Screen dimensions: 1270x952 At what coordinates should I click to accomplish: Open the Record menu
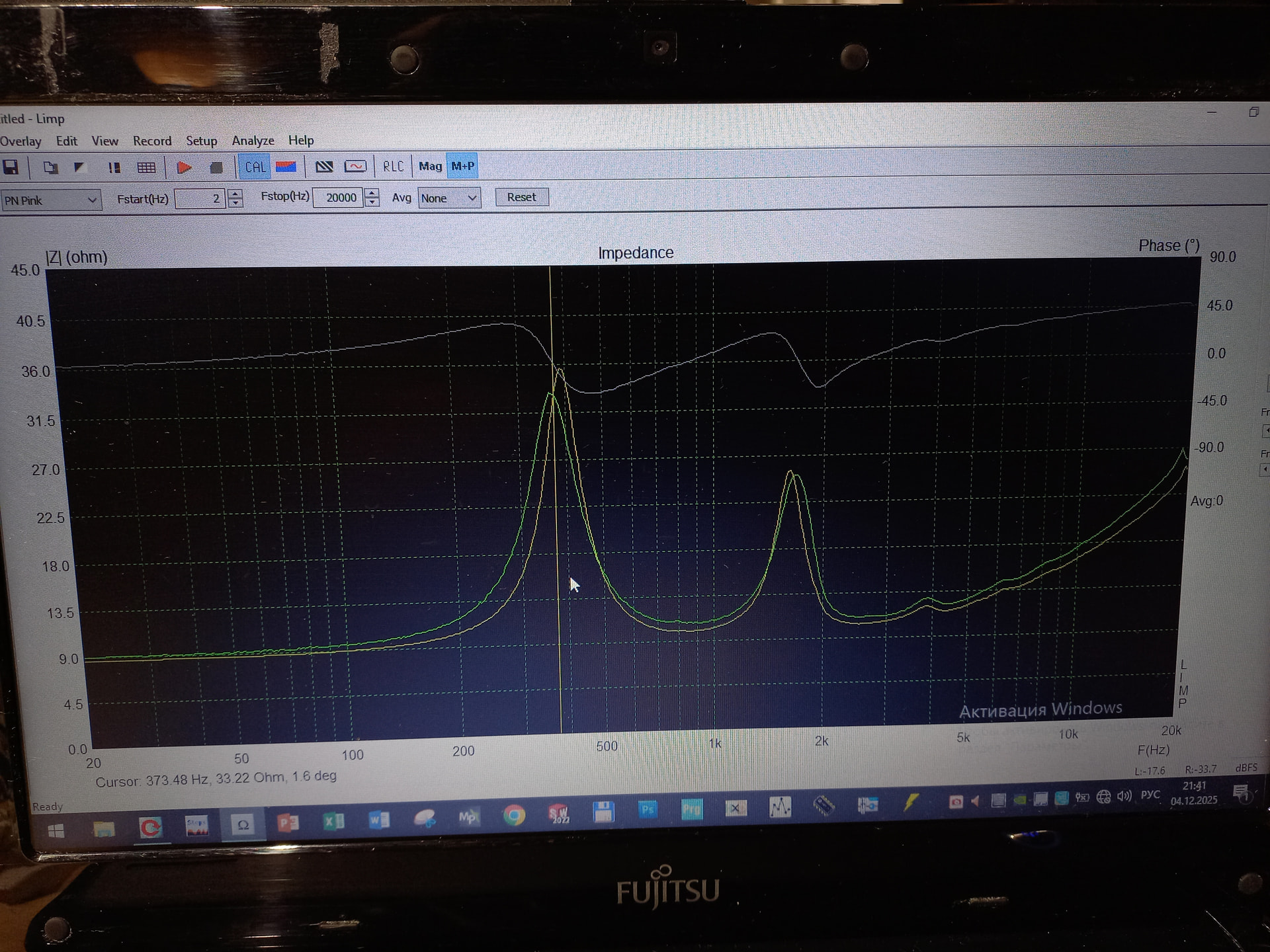point(151,141)
